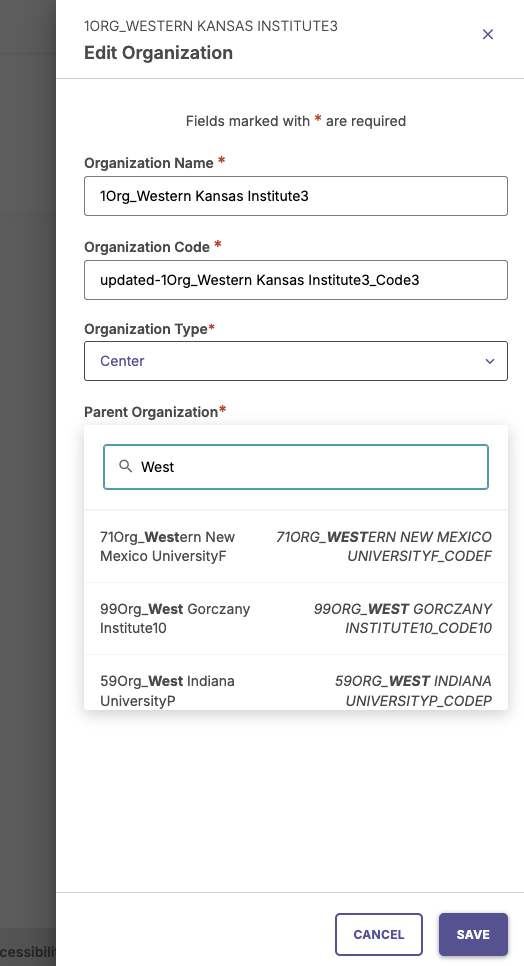Viewport: 524px width, 966px height.
Task: Click the Organization Code label
Action: tap(147, 247)
